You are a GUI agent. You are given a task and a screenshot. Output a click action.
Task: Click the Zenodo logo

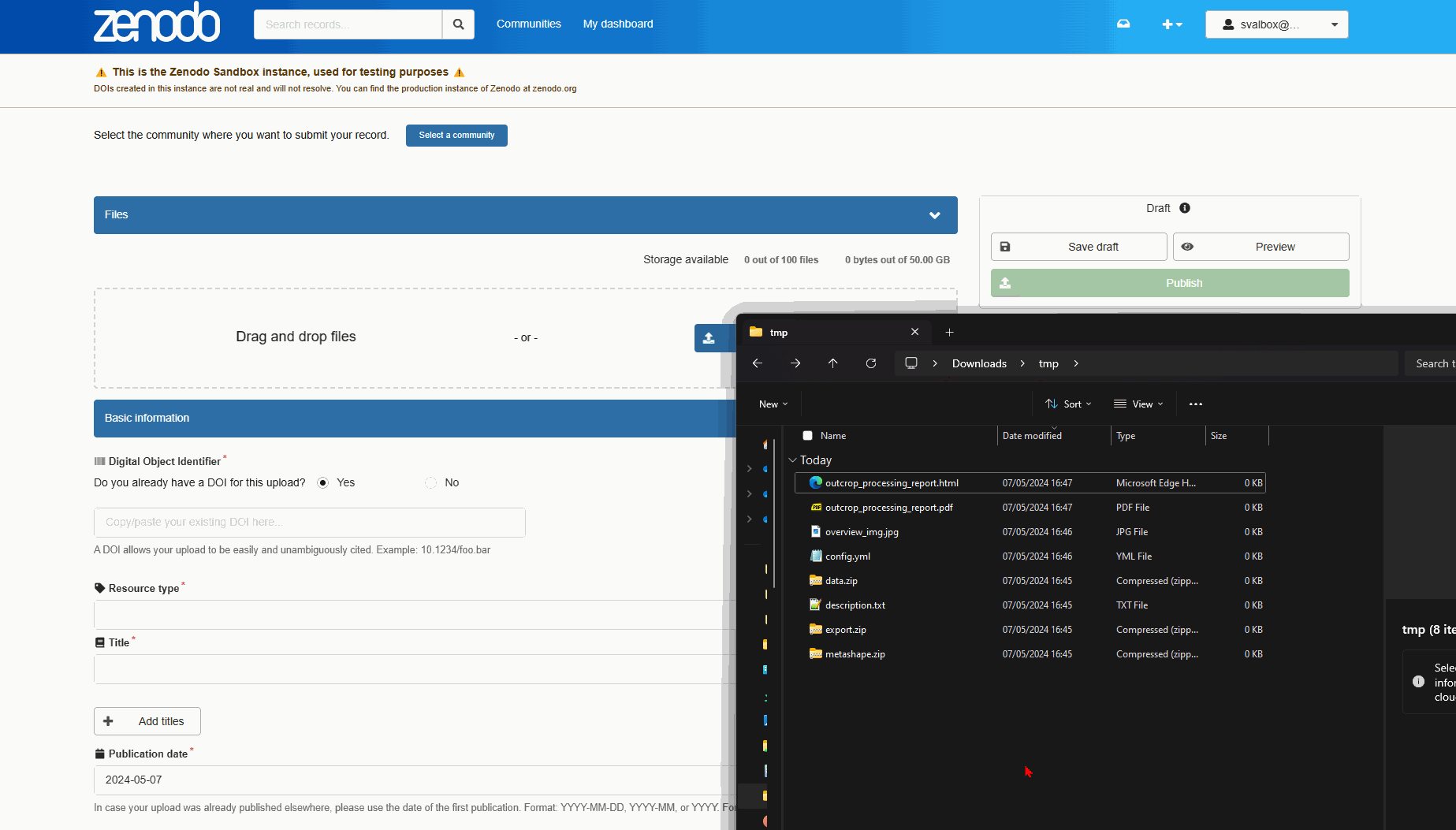(157, 22)
